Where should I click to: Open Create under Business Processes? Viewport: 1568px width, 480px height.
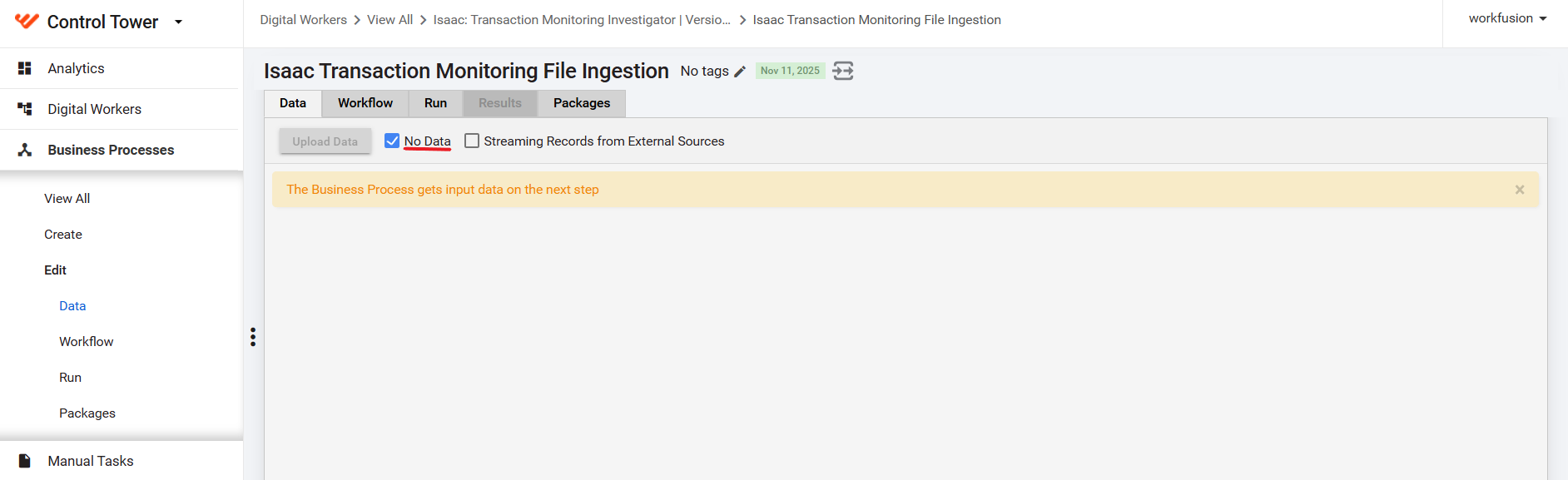[63, 235]
